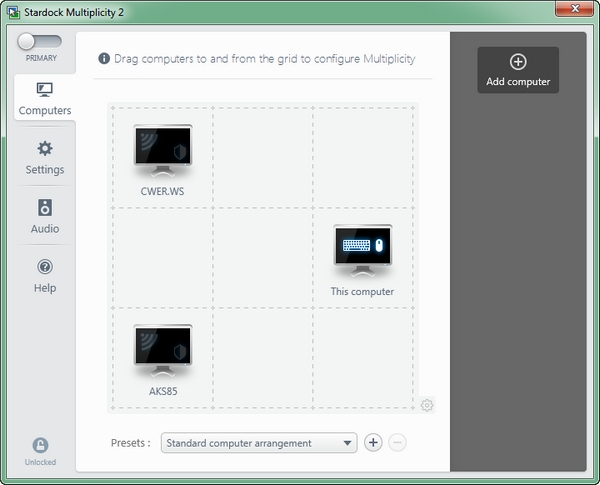Toggle the PRIMARY mode switch
This screenshot has height=485, width=600.
point(39,42)
